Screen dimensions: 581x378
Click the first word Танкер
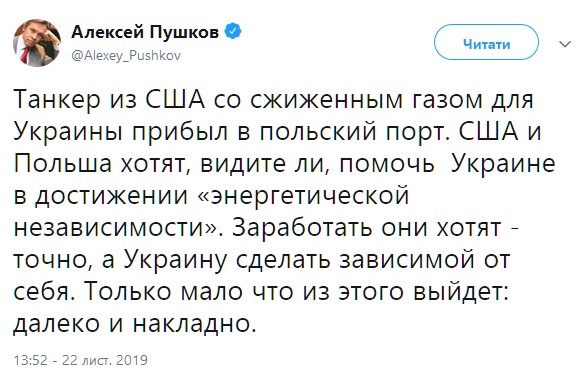point(57,100)
